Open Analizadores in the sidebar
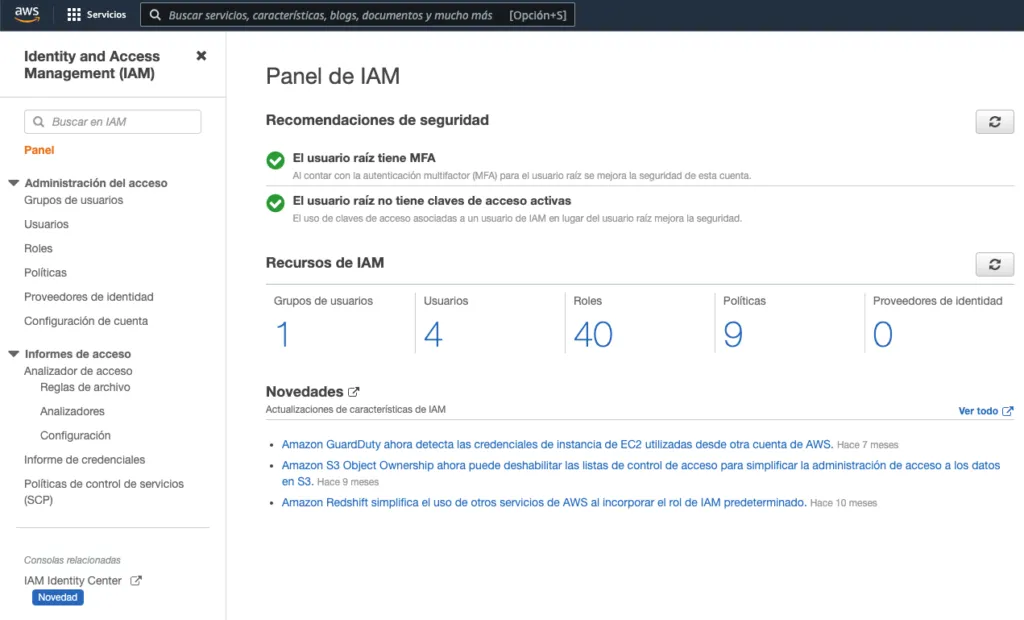1024x620 pixels. pos(72,411)
